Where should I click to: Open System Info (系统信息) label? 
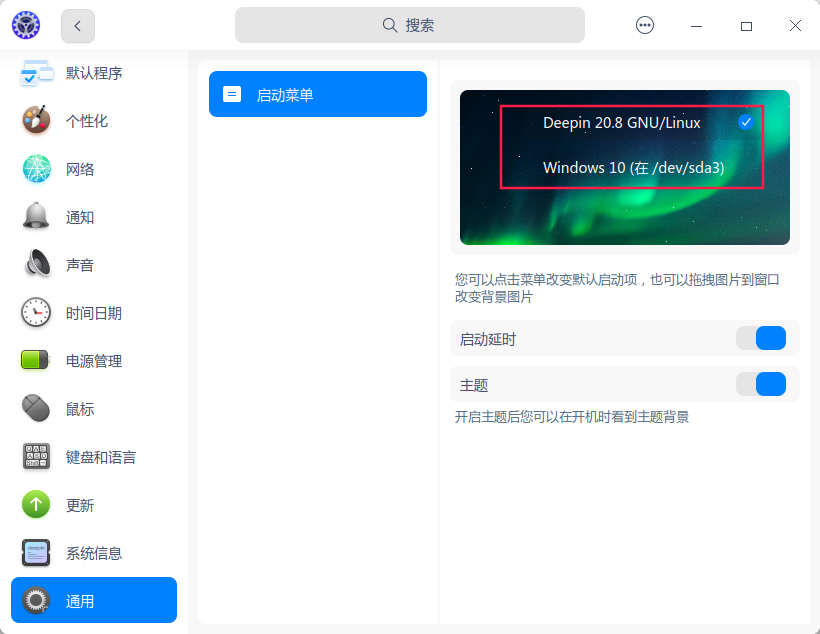point(94,553)
